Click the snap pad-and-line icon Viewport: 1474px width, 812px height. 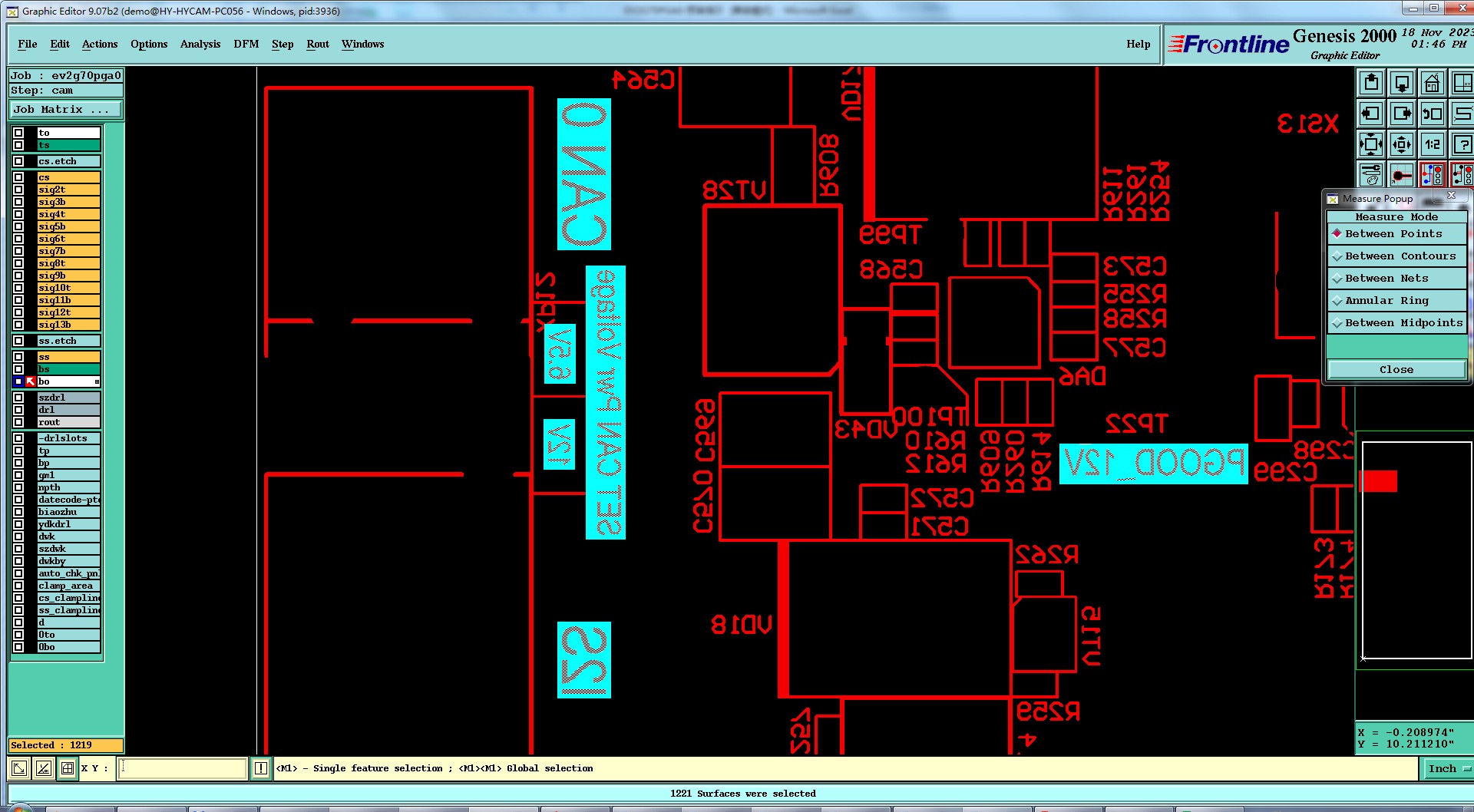point(1402,174)
